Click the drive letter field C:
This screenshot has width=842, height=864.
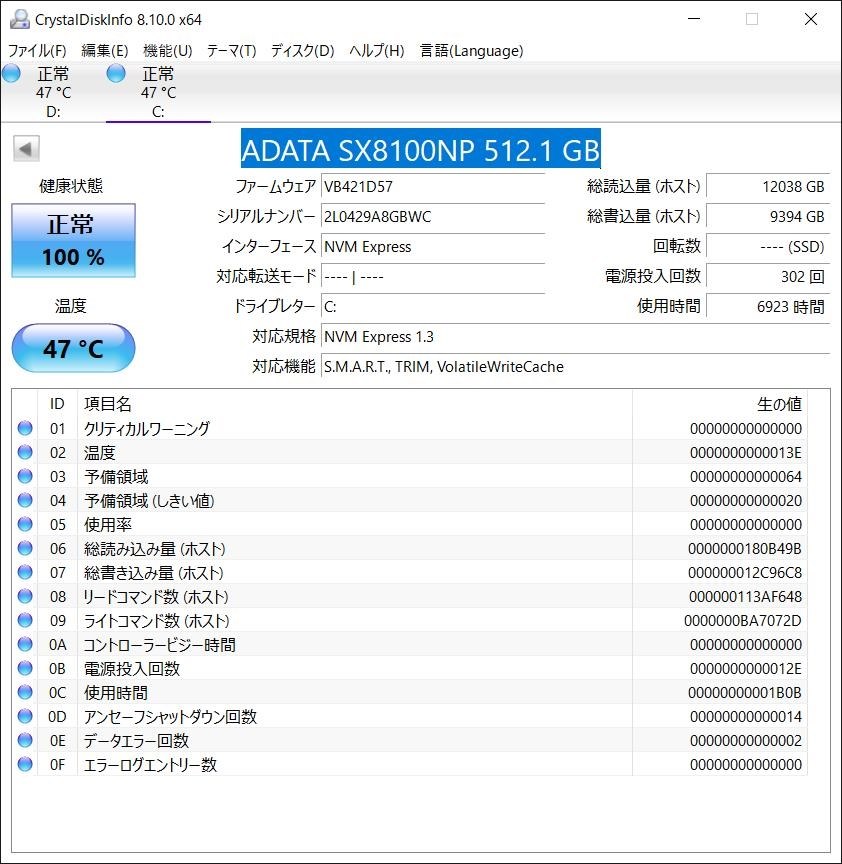[433, 306]
